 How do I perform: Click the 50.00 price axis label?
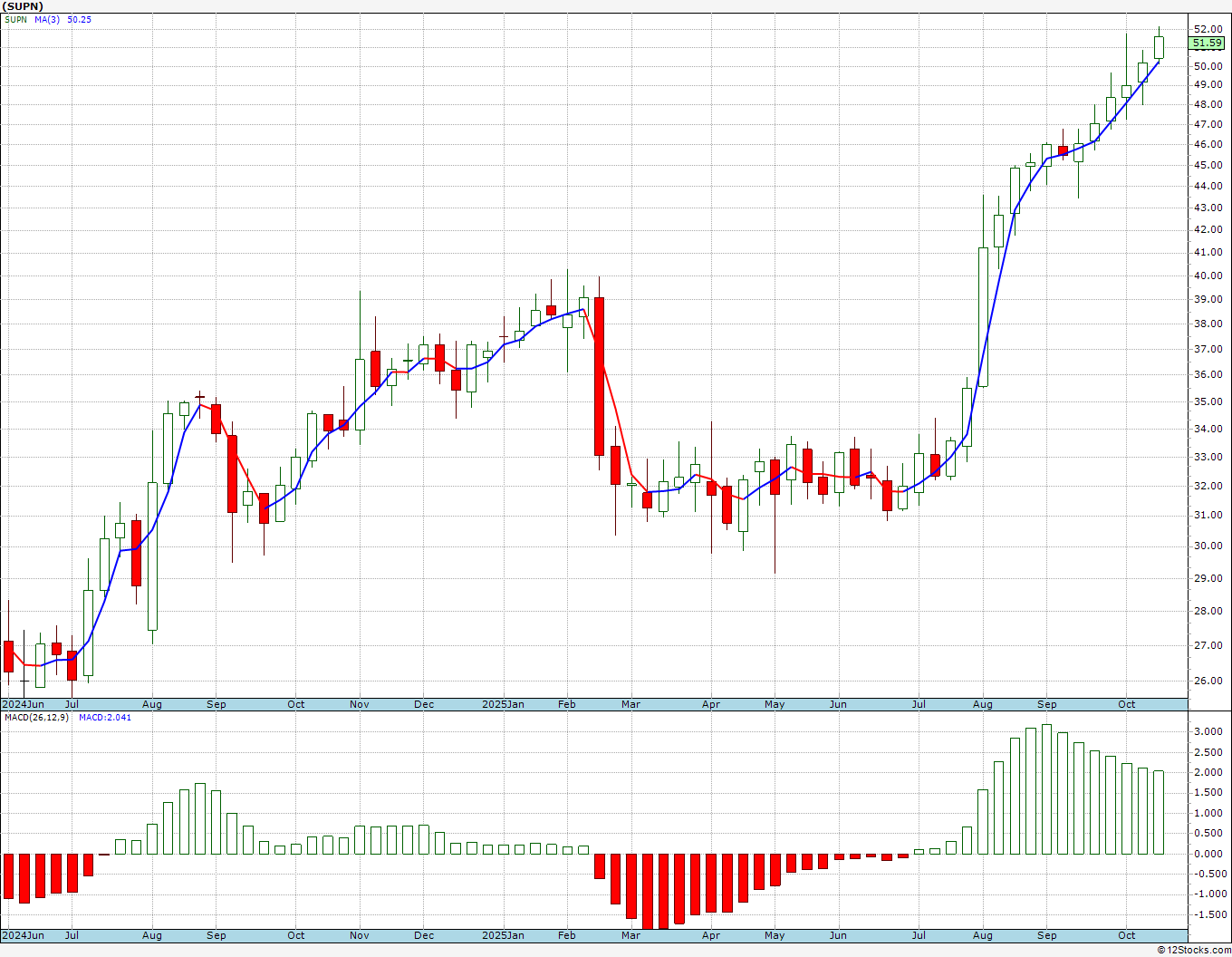point(1208,66)
